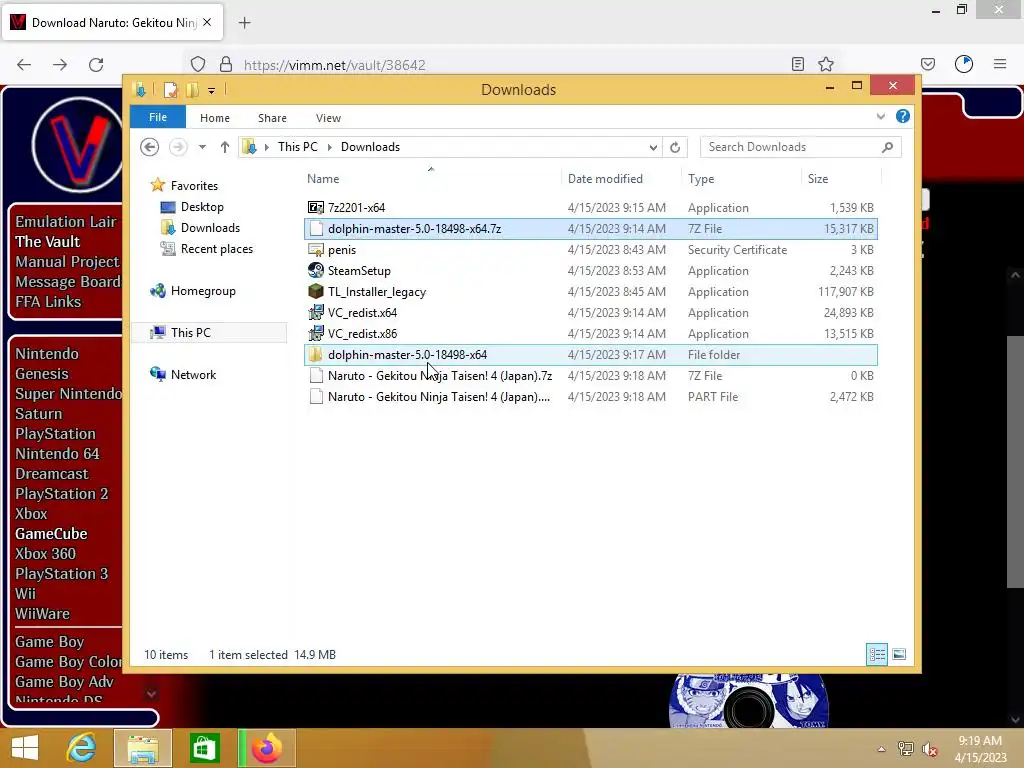Click the Properties quick access icon
This screenshot has height=768, width=1024.
tap(170, 89)
